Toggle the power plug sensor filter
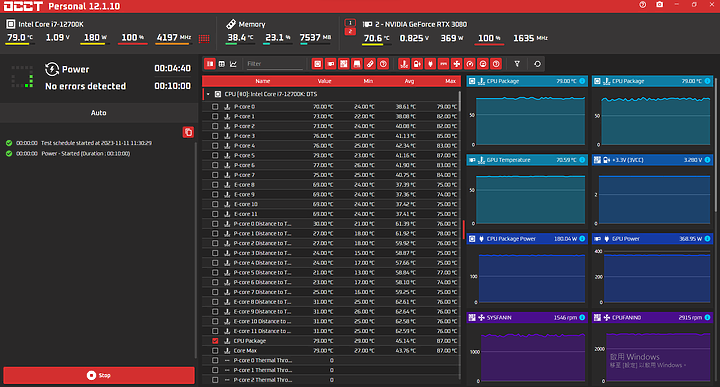This screenshot has height=387, width=720. (430, 64)
